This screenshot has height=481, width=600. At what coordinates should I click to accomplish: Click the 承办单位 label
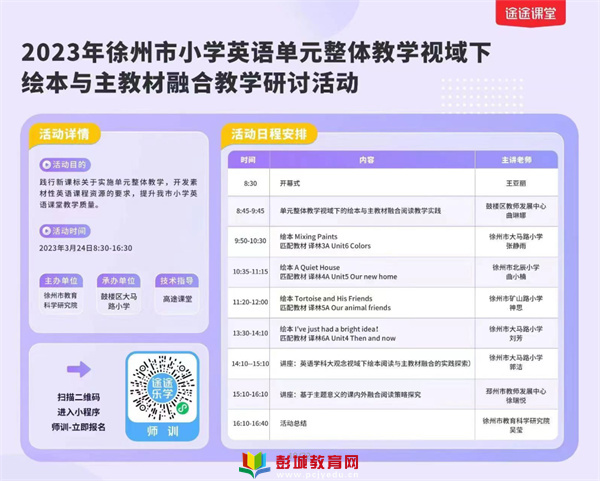(119, 281)
